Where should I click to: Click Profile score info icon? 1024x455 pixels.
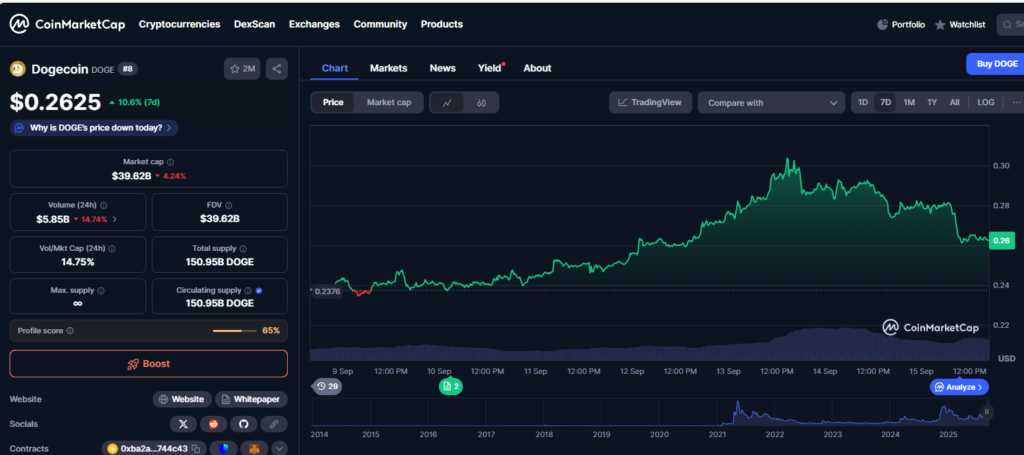70,331
